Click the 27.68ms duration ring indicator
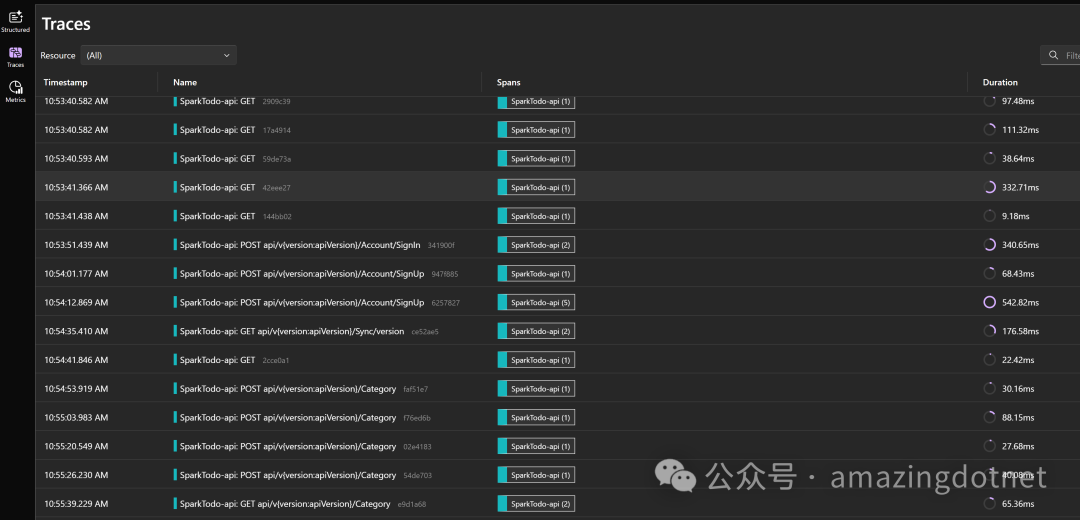Image resolution: width=1080 pixels, height=520 pixels. 990,446
